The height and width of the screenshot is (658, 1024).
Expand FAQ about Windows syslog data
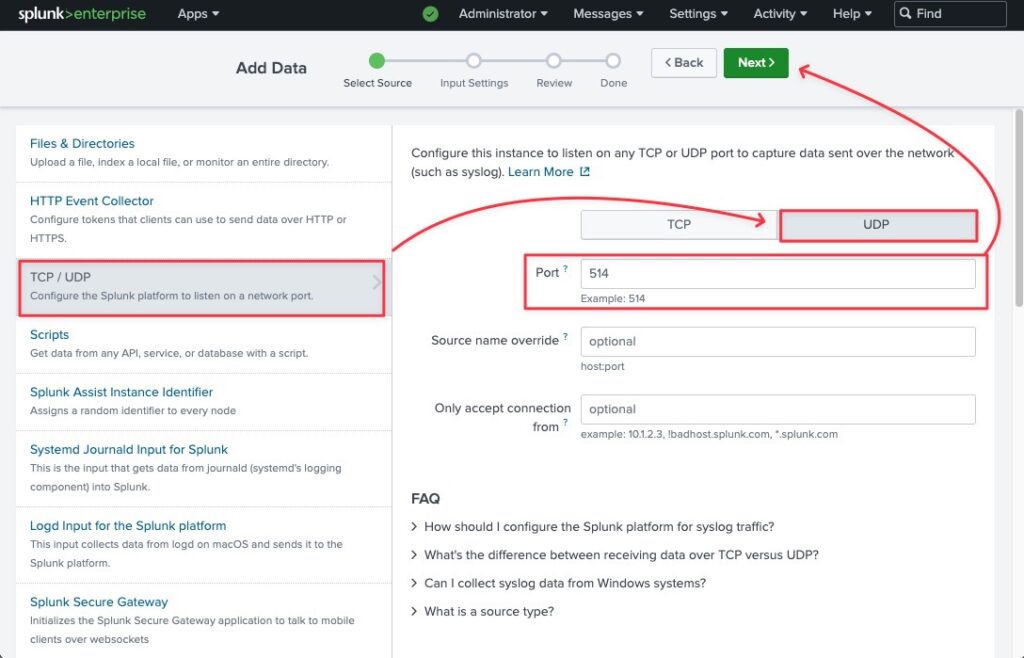click(x=558, y=583)
